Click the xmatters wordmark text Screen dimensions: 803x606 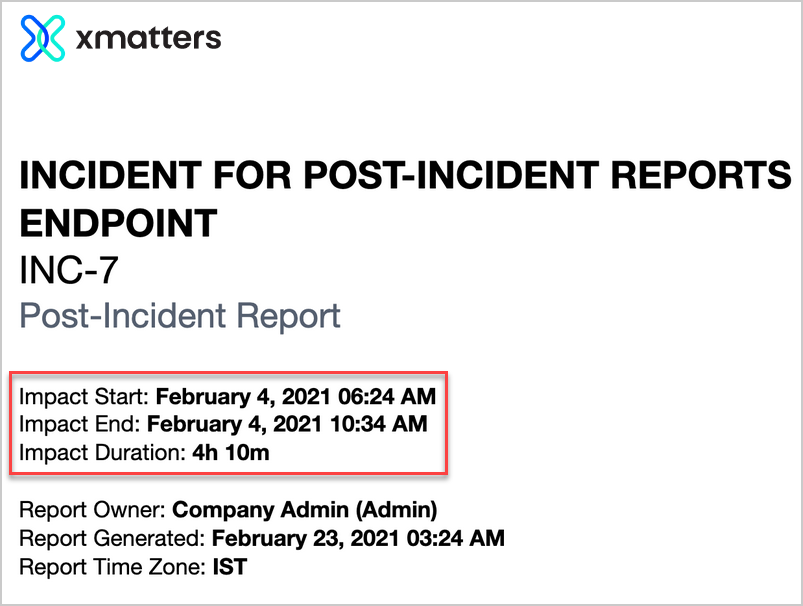(149, 38)
